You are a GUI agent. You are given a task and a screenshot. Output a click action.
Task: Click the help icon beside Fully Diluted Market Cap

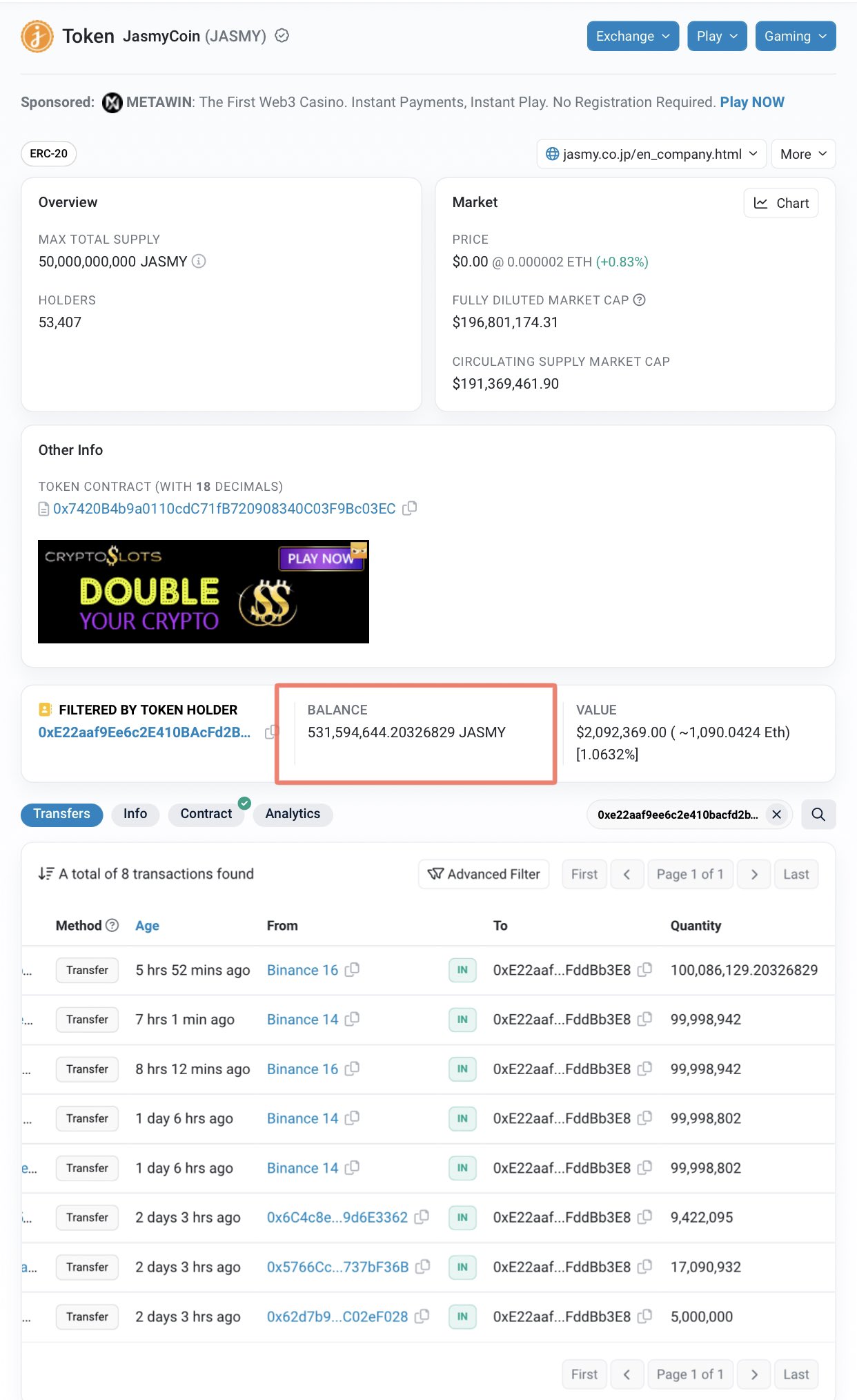tap(640, 300)
